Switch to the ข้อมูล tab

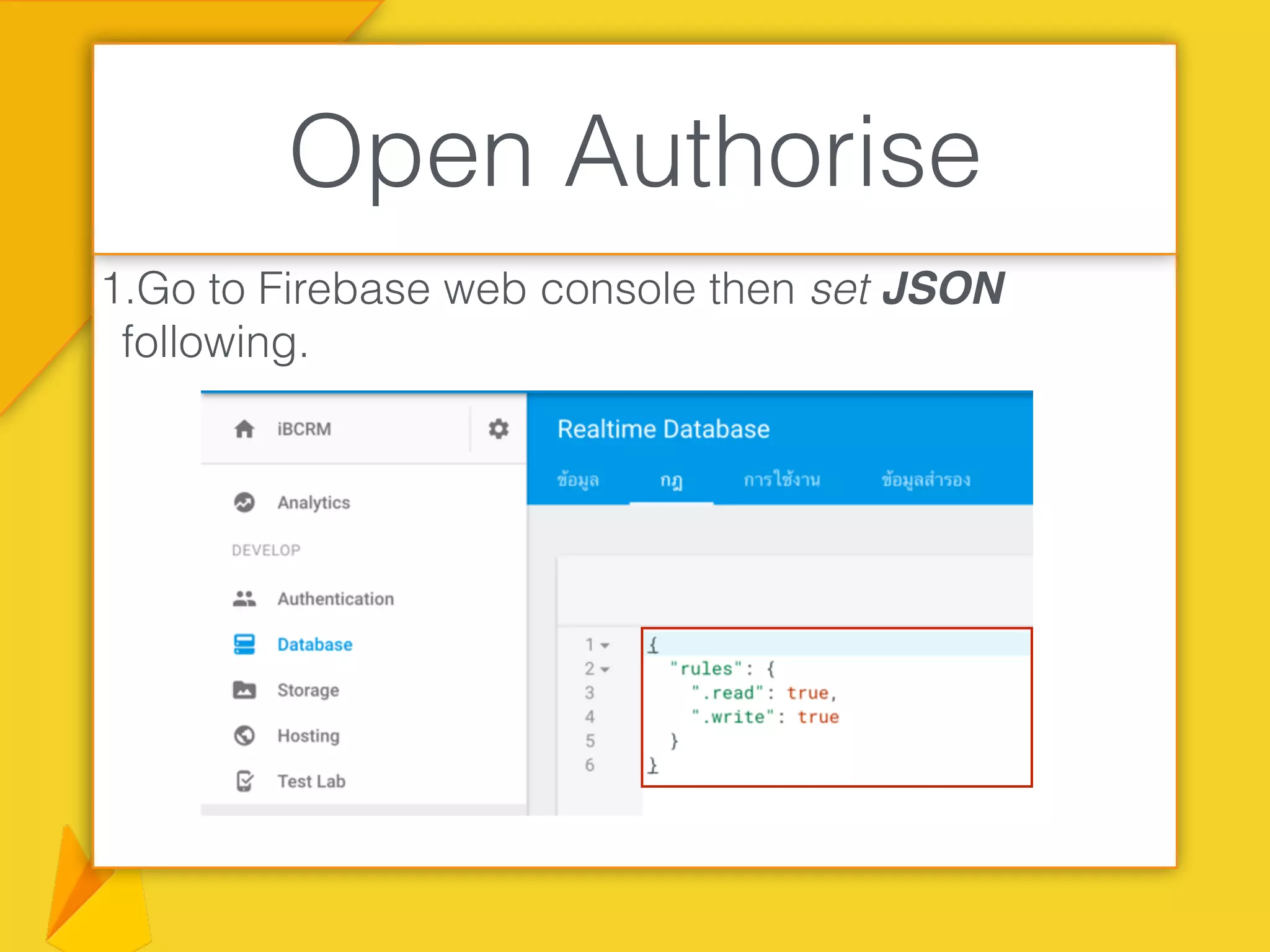tap(578, 480)
